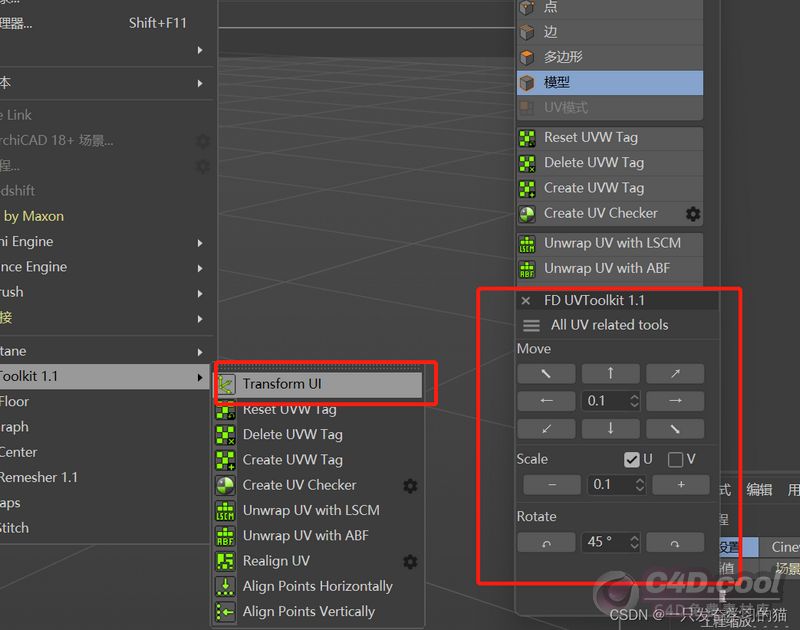Click Unwrap UV with ABF icon in submenu

click(x=226, y=536)
